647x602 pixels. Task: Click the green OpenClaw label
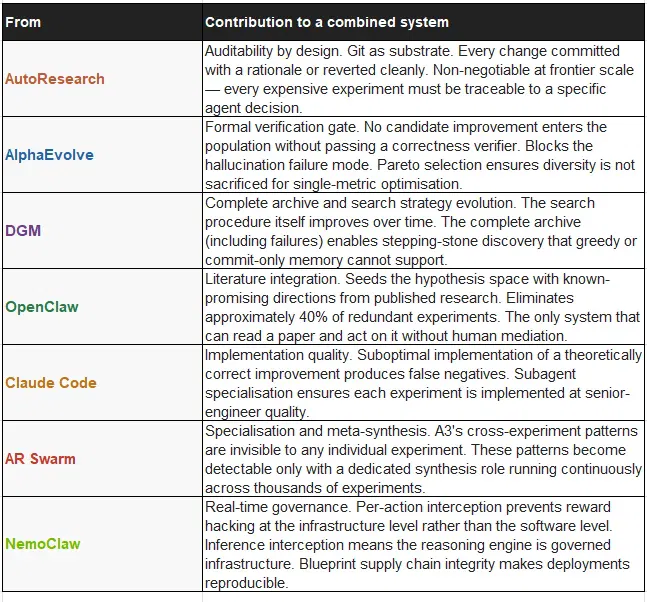[x=42, y=307]
